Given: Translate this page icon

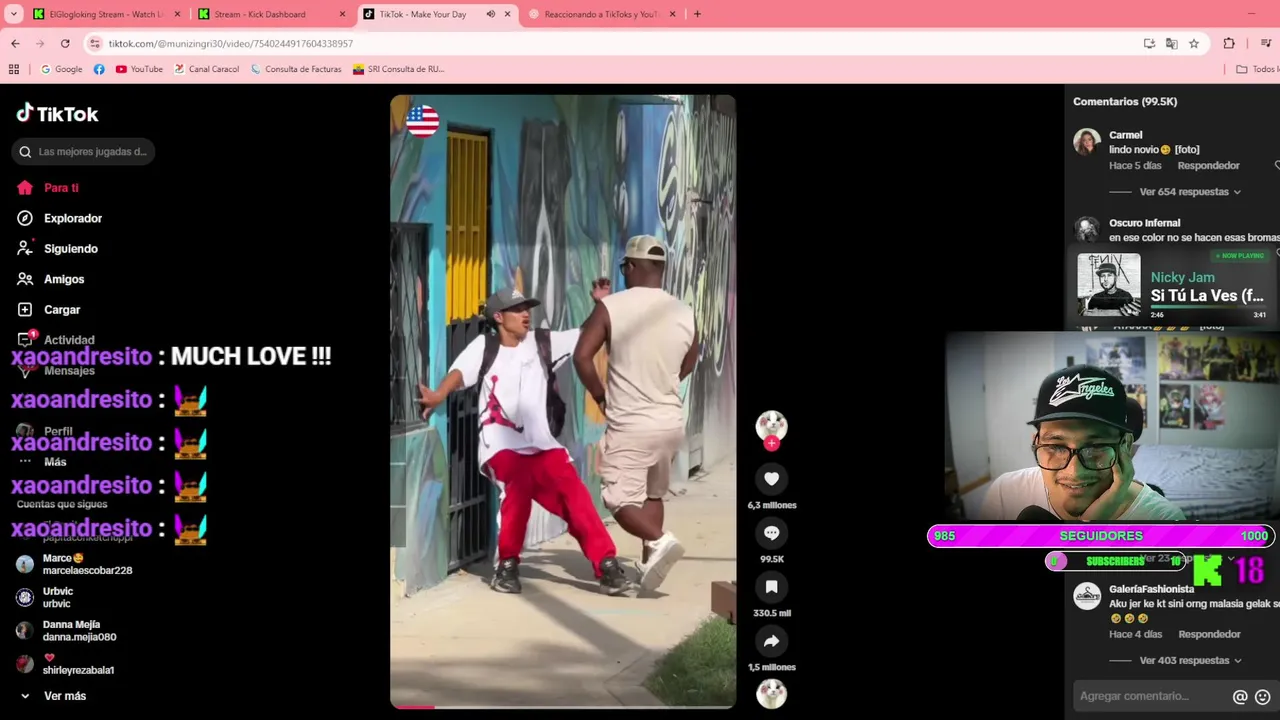Looking at the screenshot, I should click(x=1171, y=44).
